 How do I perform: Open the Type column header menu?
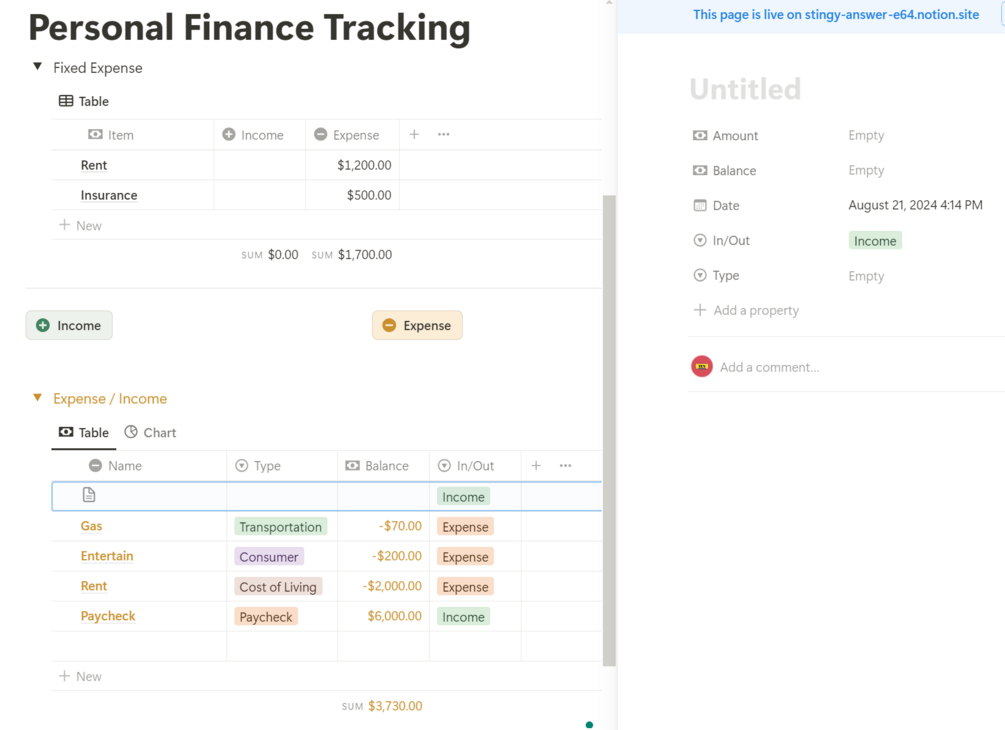click(260, 465)
